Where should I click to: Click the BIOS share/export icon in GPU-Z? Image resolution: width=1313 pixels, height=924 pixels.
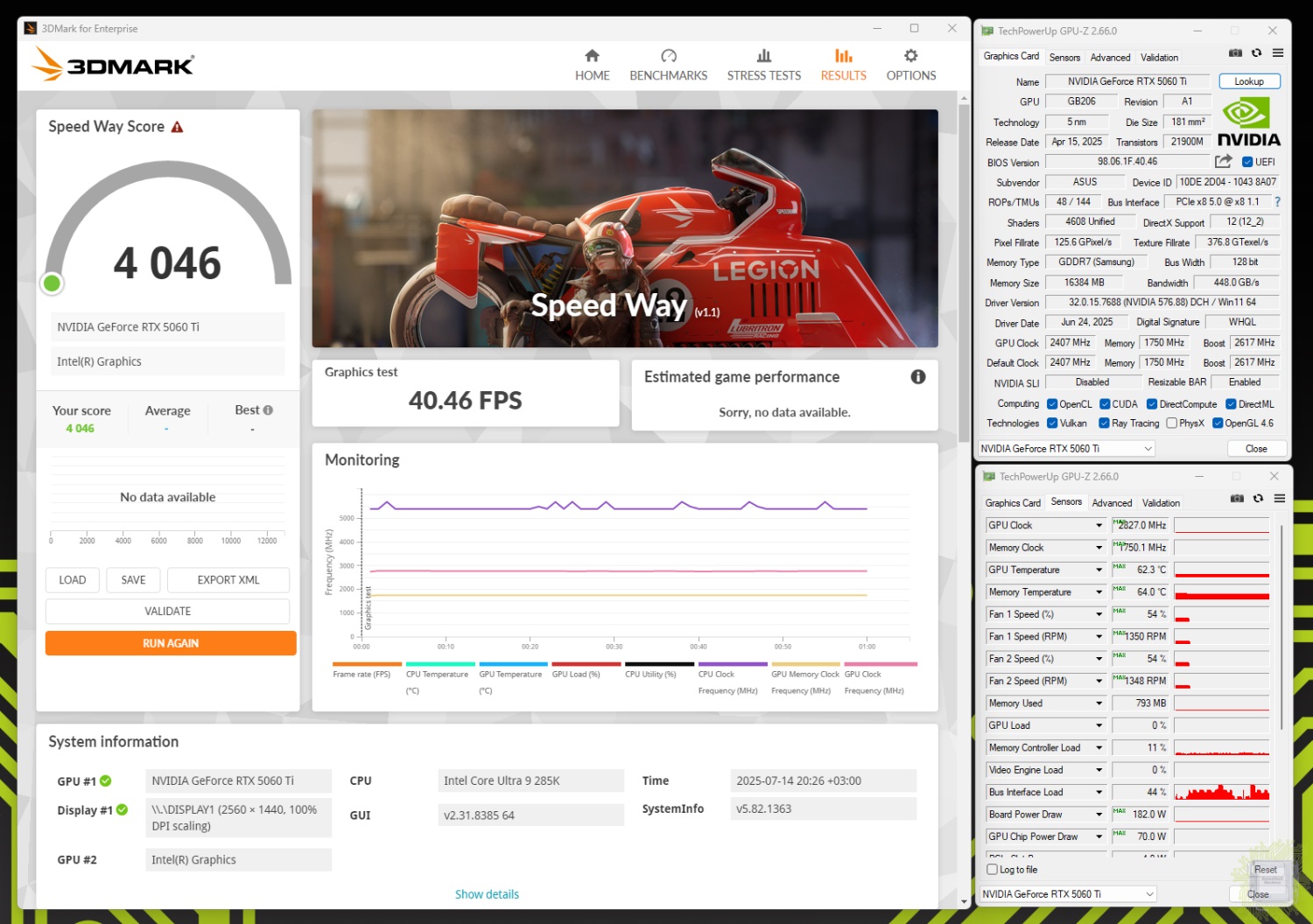point(1223,161)
